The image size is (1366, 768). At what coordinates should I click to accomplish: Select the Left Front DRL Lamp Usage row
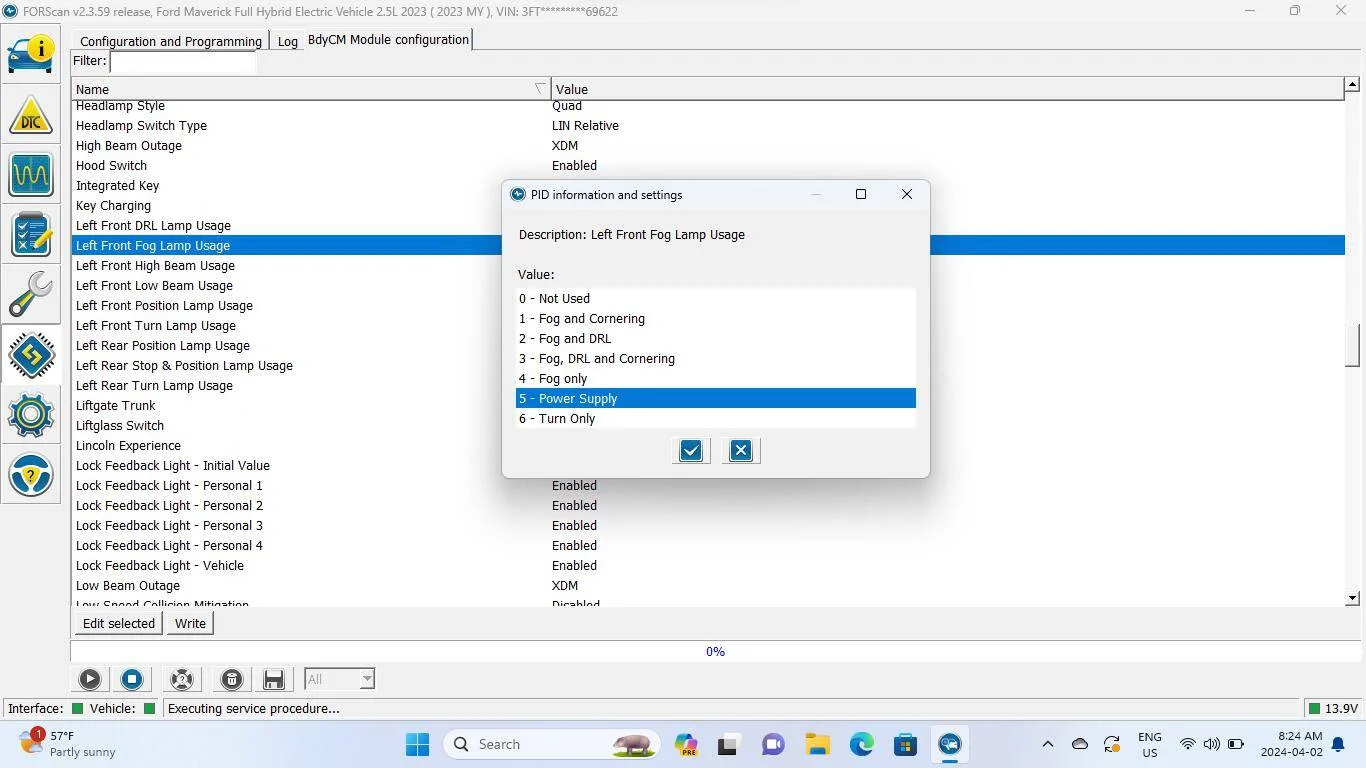708,225
